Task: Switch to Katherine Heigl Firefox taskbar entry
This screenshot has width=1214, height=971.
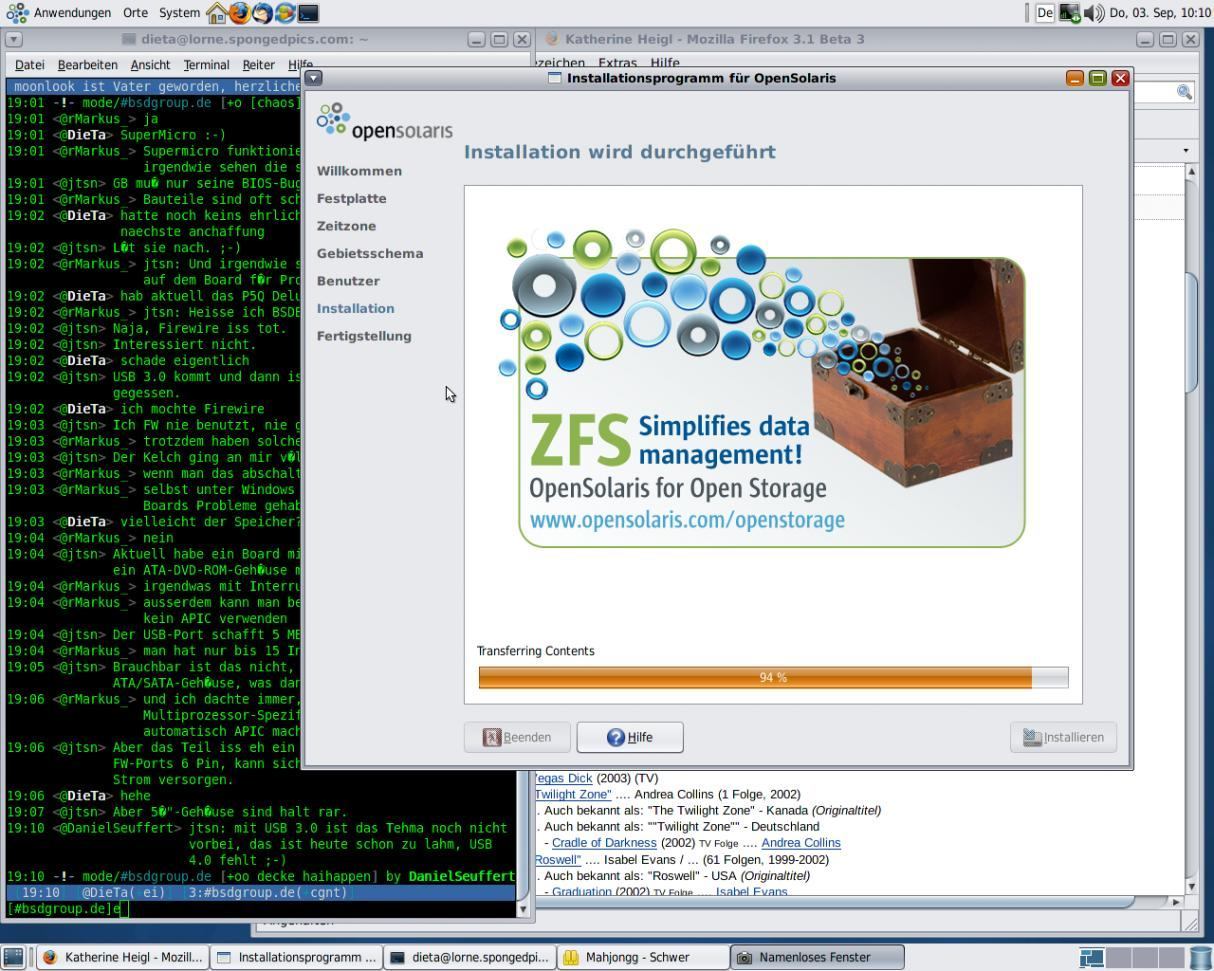Action: coord(123,957)
